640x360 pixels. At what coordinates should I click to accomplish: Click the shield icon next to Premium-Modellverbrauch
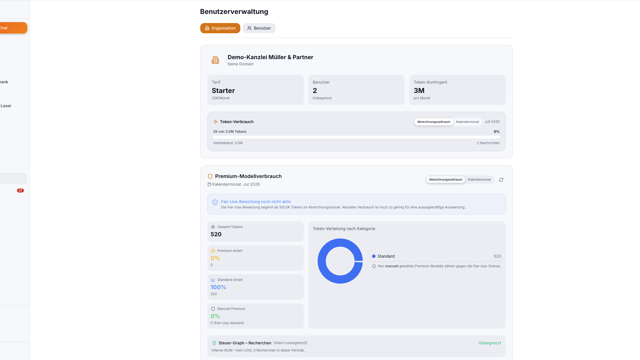point(210,176)
